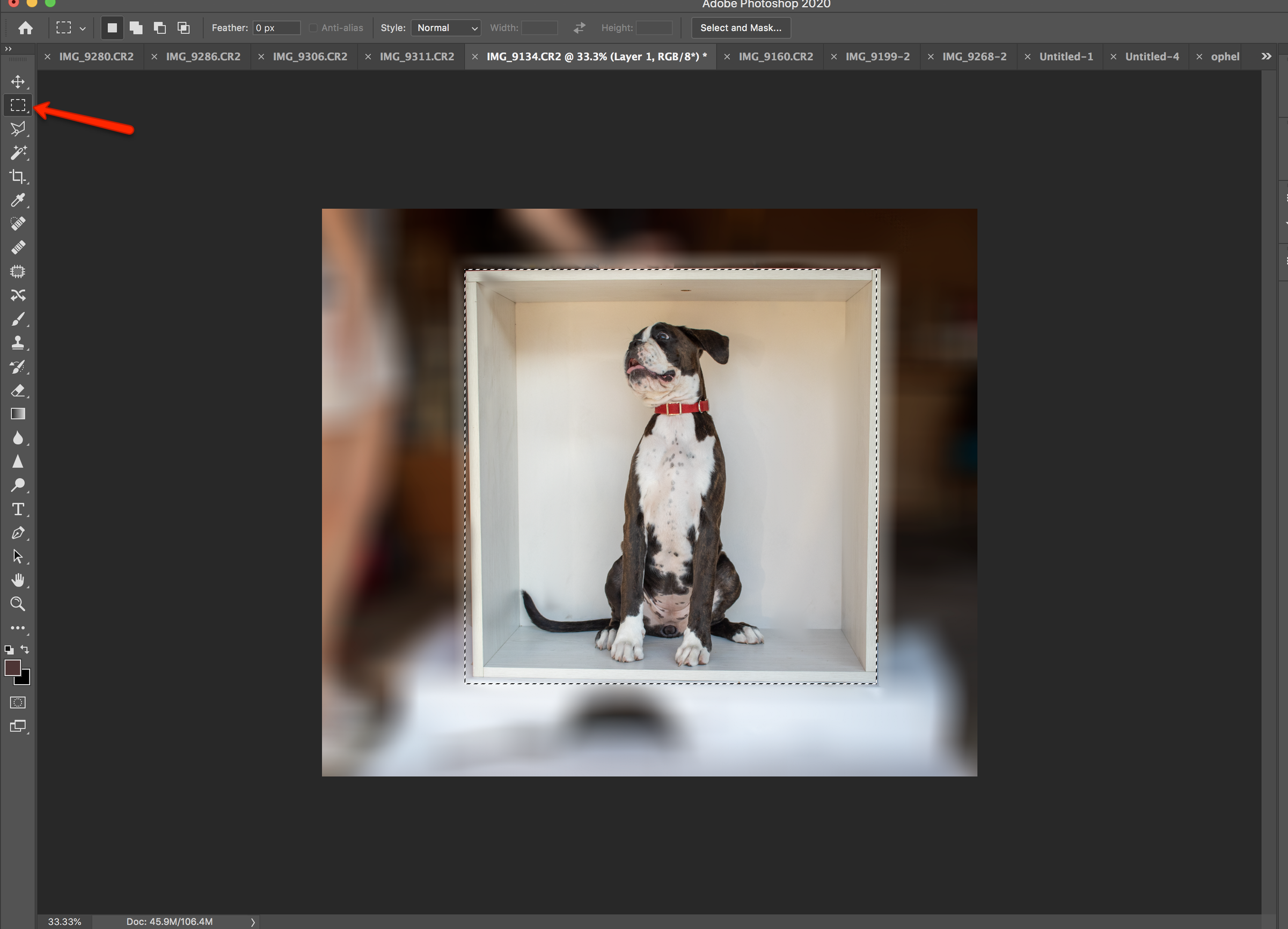The width and height of the screenshot is (1288, 929).
Task: Select the Horizontal Type tool
Action: point(18,509)
